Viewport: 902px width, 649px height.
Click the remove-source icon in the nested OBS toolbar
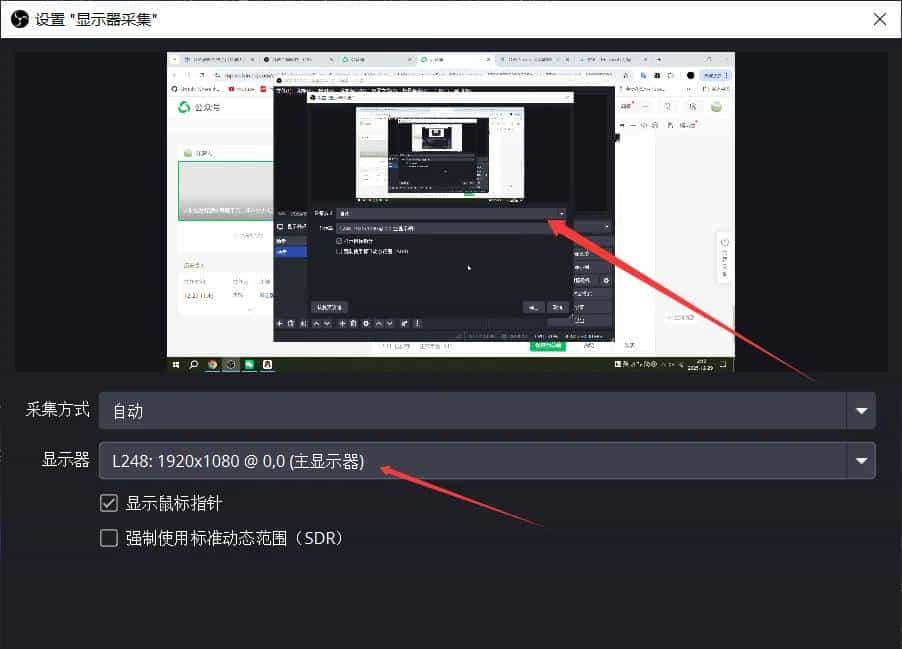pos(353,324)
